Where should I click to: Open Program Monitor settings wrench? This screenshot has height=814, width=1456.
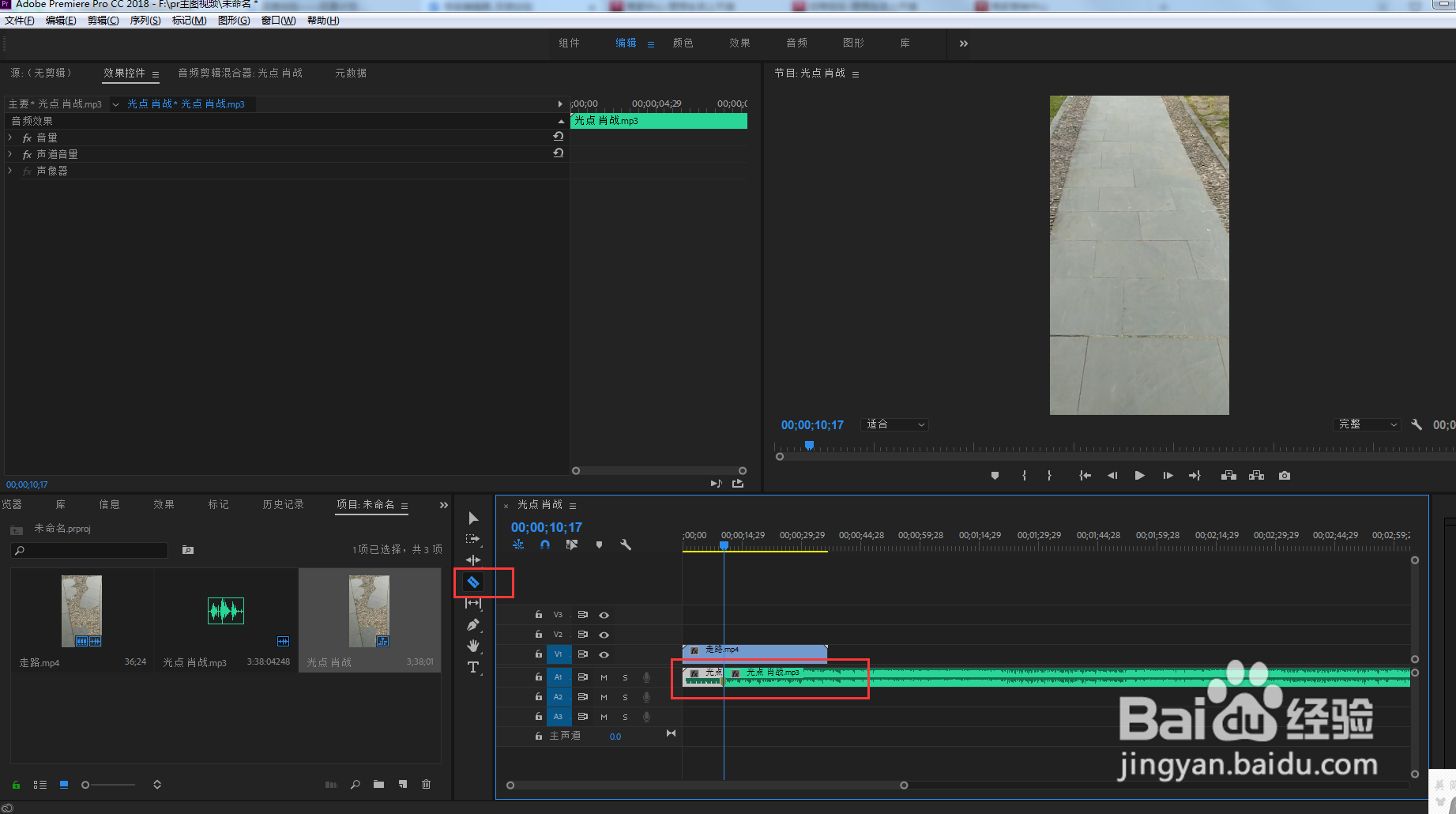[1416, 424]
